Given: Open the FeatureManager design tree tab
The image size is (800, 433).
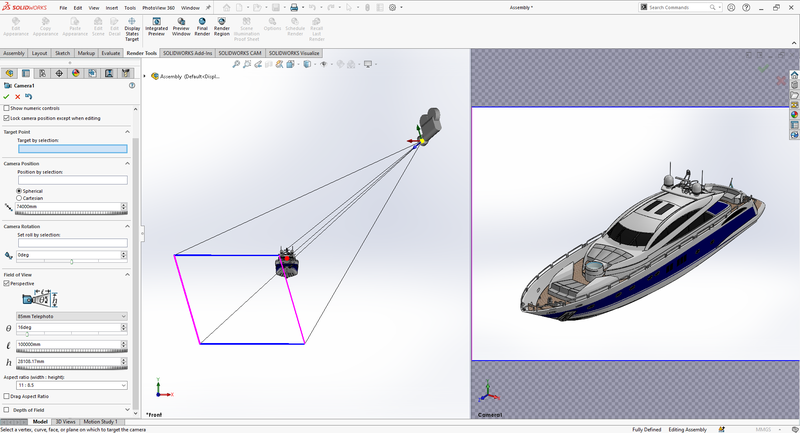Looking at the screenshot, I should (9, 73).
